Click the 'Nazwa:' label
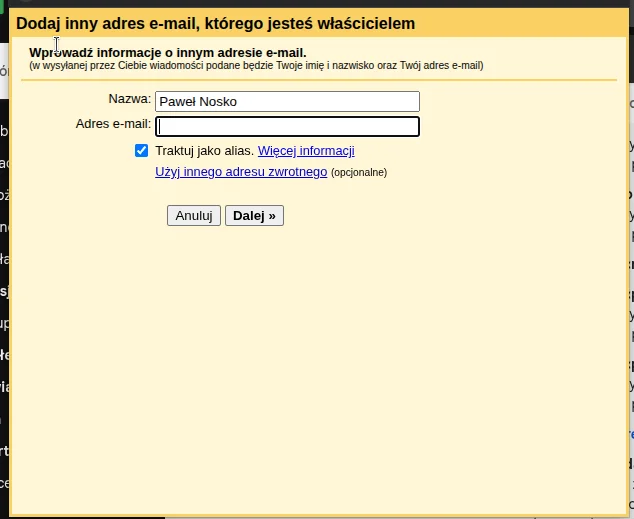The width and height of the screenshot is (634, 519). click(x=129, y=99)
